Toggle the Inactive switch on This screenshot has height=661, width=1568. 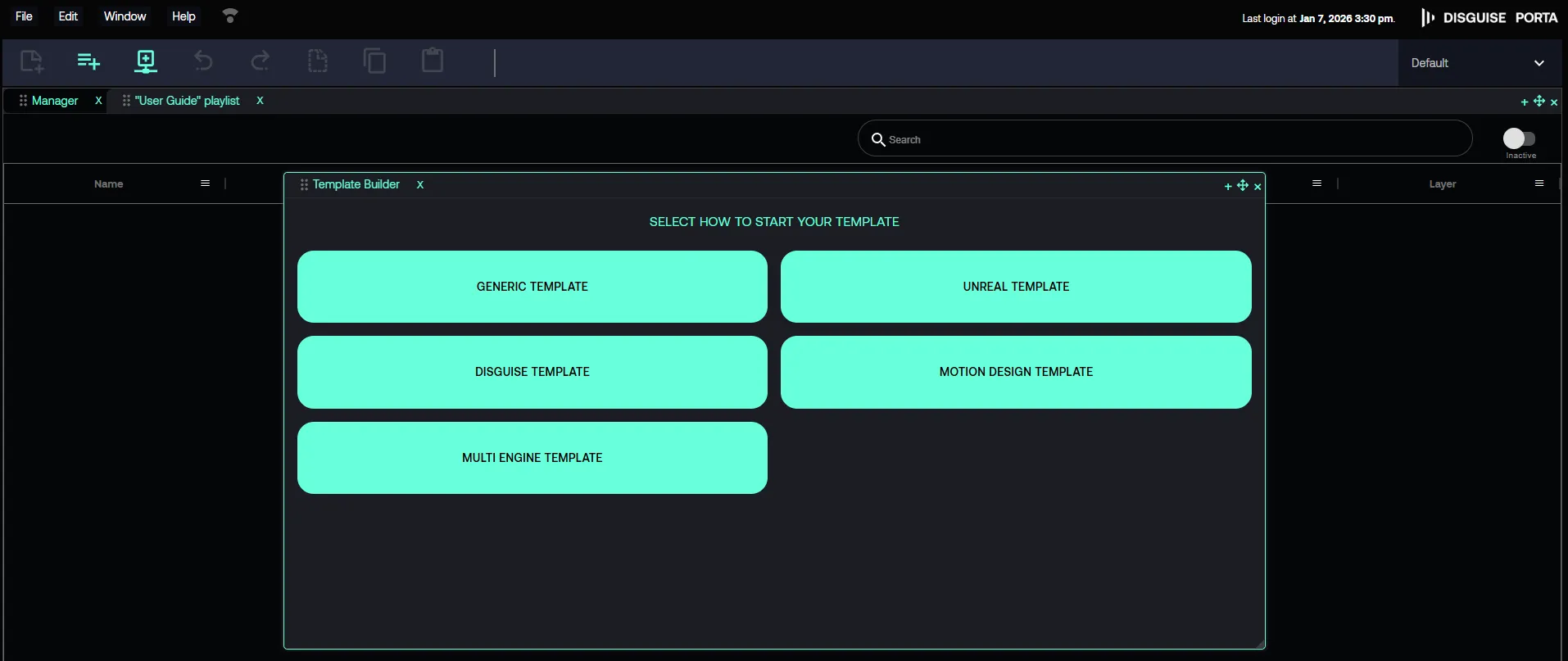[x=1519, y=138]
